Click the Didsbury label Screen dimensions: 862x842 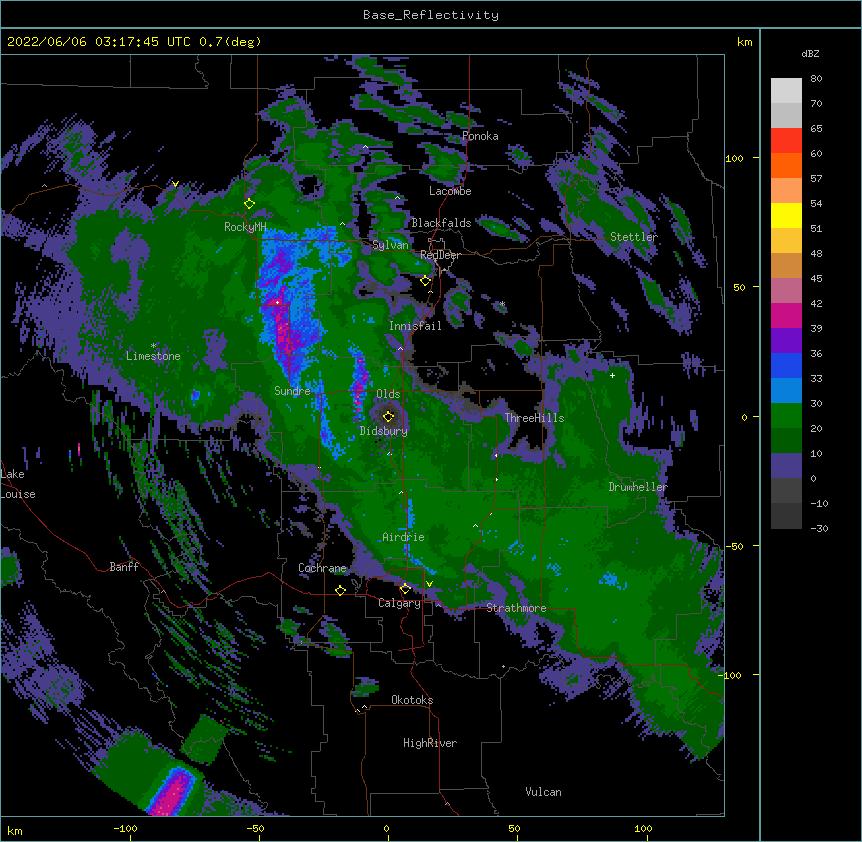383,431
